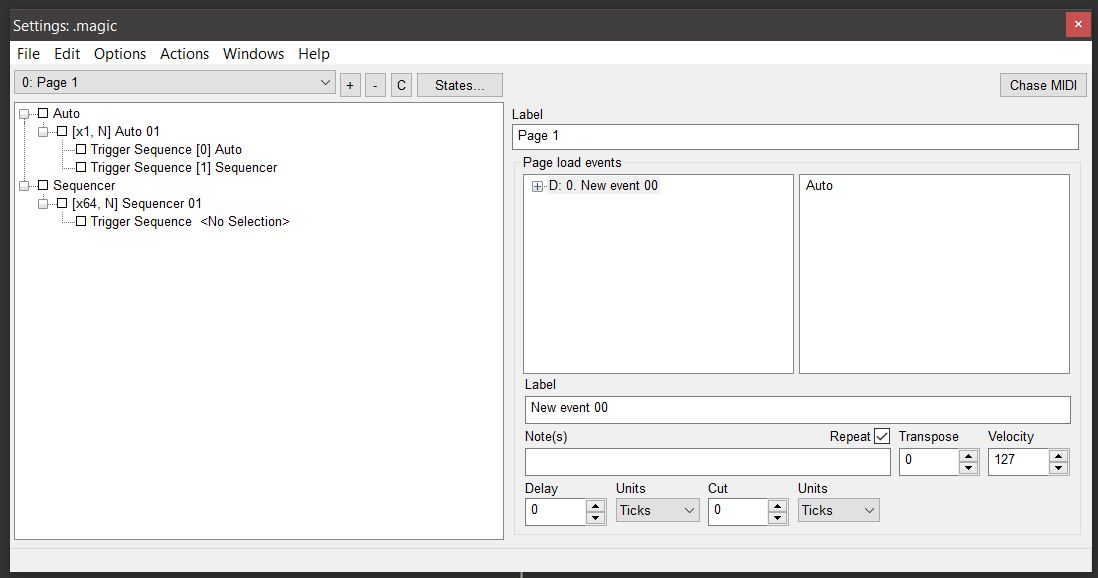Viewport: 1098px width, 578px height.
Task: Open the States... dialog
Action: click(x=459, y=84)
